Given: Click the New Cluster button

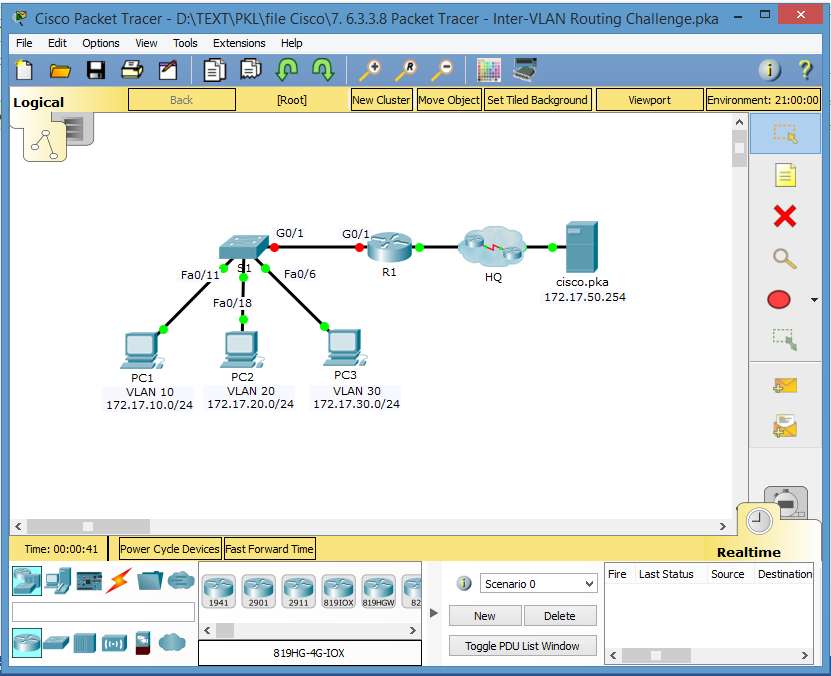Looking at the screenshot, I should [382, 100].
